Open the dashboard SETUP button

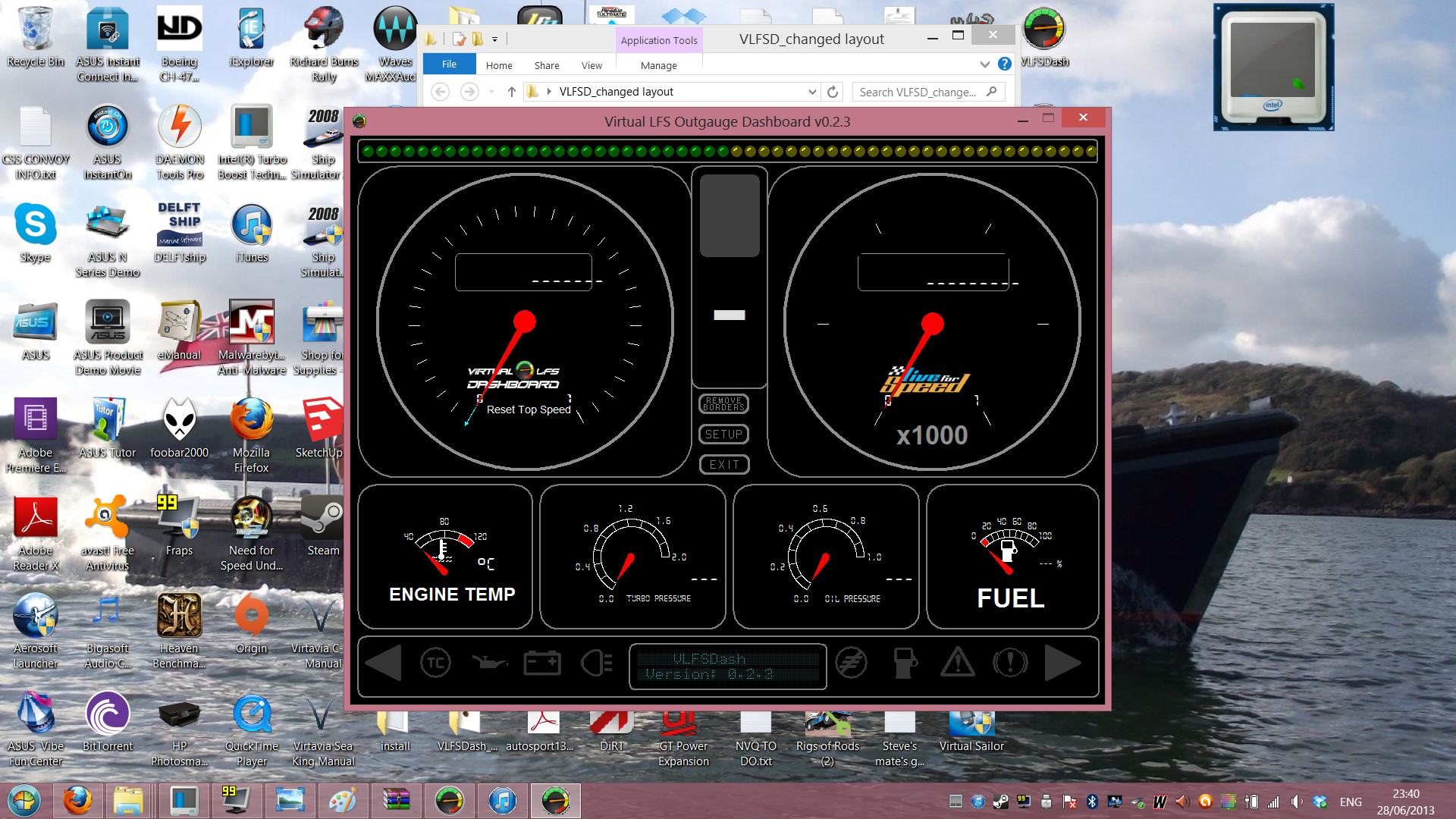(x=723, y=435)
